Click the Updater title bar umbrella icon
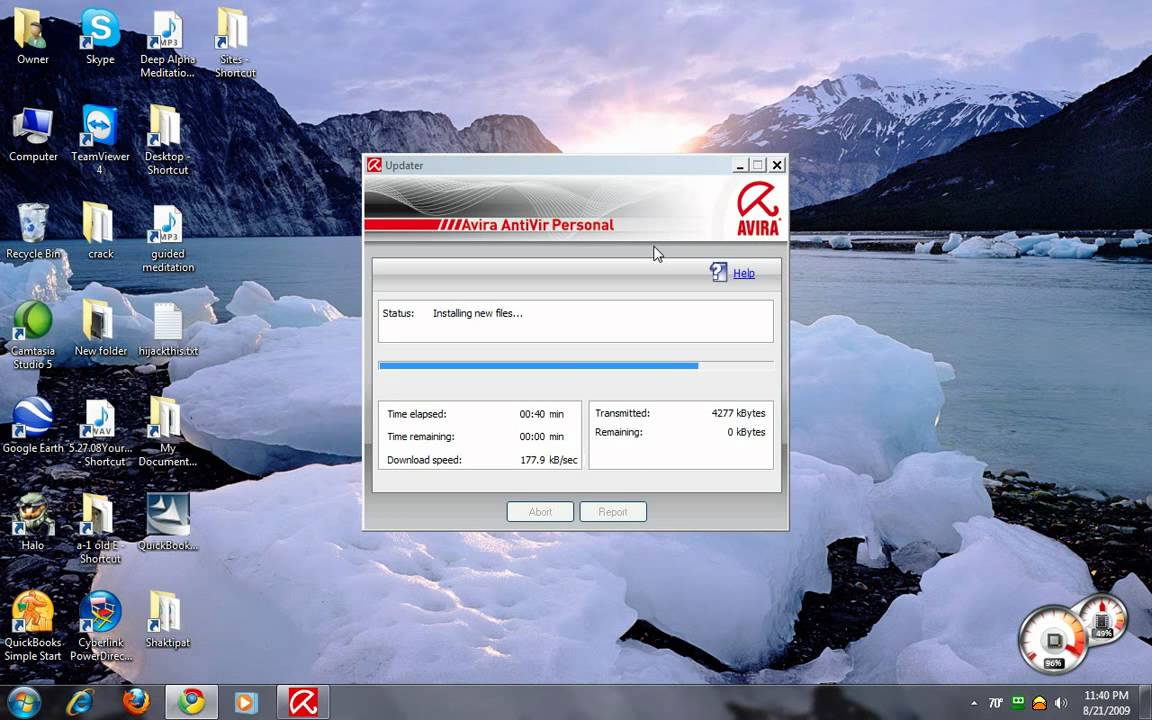Screen dimensions: 1152x720 pos(374,165)
